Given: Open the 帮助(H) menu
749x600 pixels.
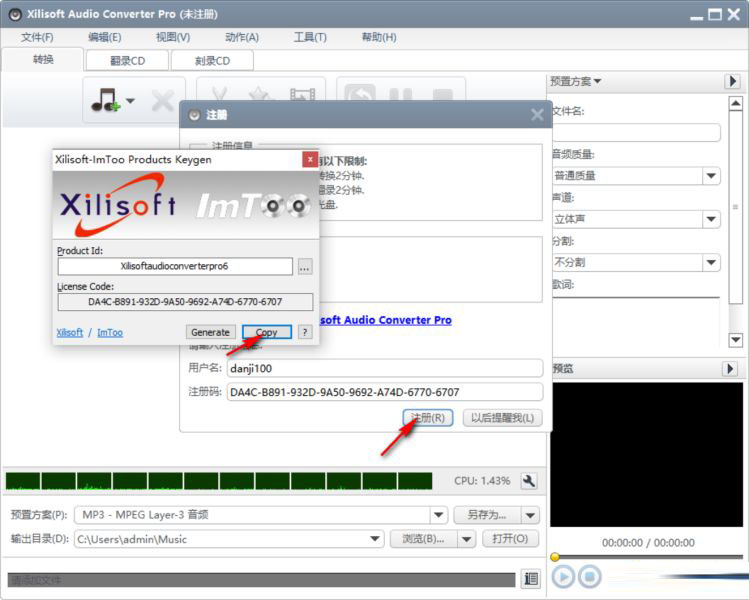Looking at the screenshot, I should pyautogui.click(x=379, y=37).
